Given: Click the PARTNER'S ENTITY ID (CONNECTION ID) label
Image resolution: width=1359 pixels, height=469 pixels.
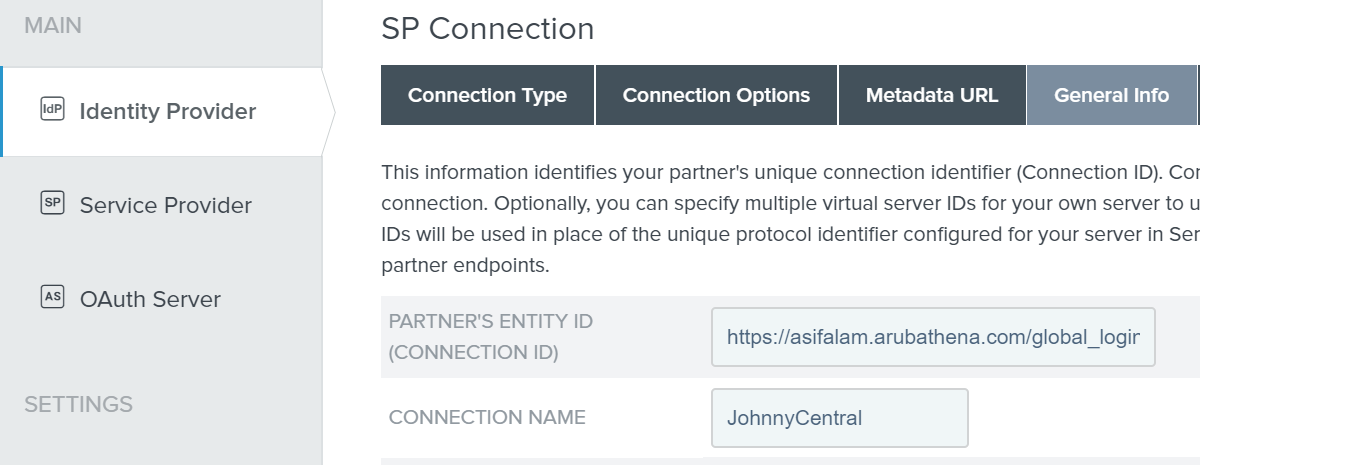Looking at the screenshot, I should pyautogui.click(x=491, y=337).
